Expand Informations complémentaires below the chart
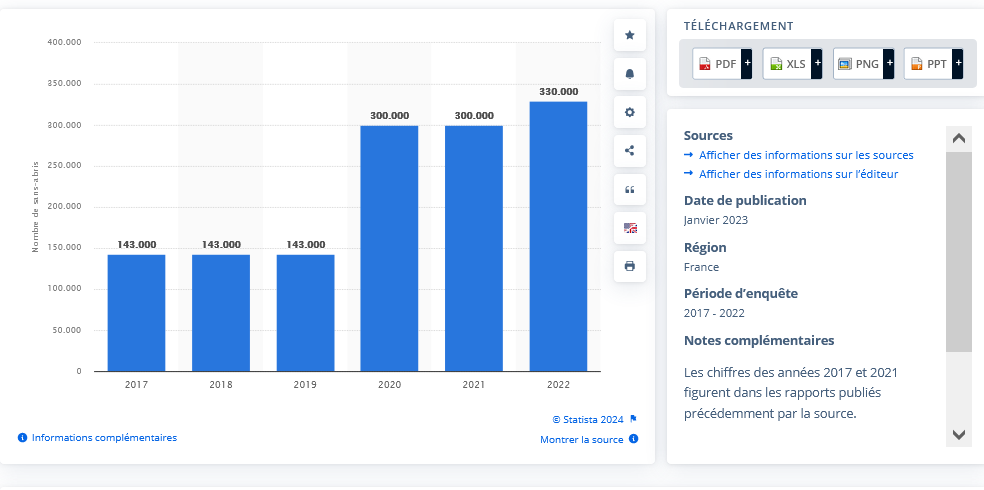 [103, 438]
